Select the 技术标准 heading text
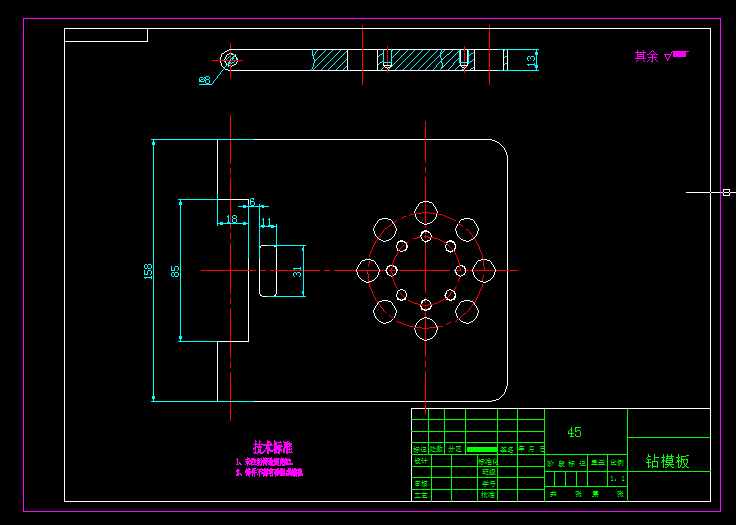Screen dimensions: 736x525 (x=273, y=447)
